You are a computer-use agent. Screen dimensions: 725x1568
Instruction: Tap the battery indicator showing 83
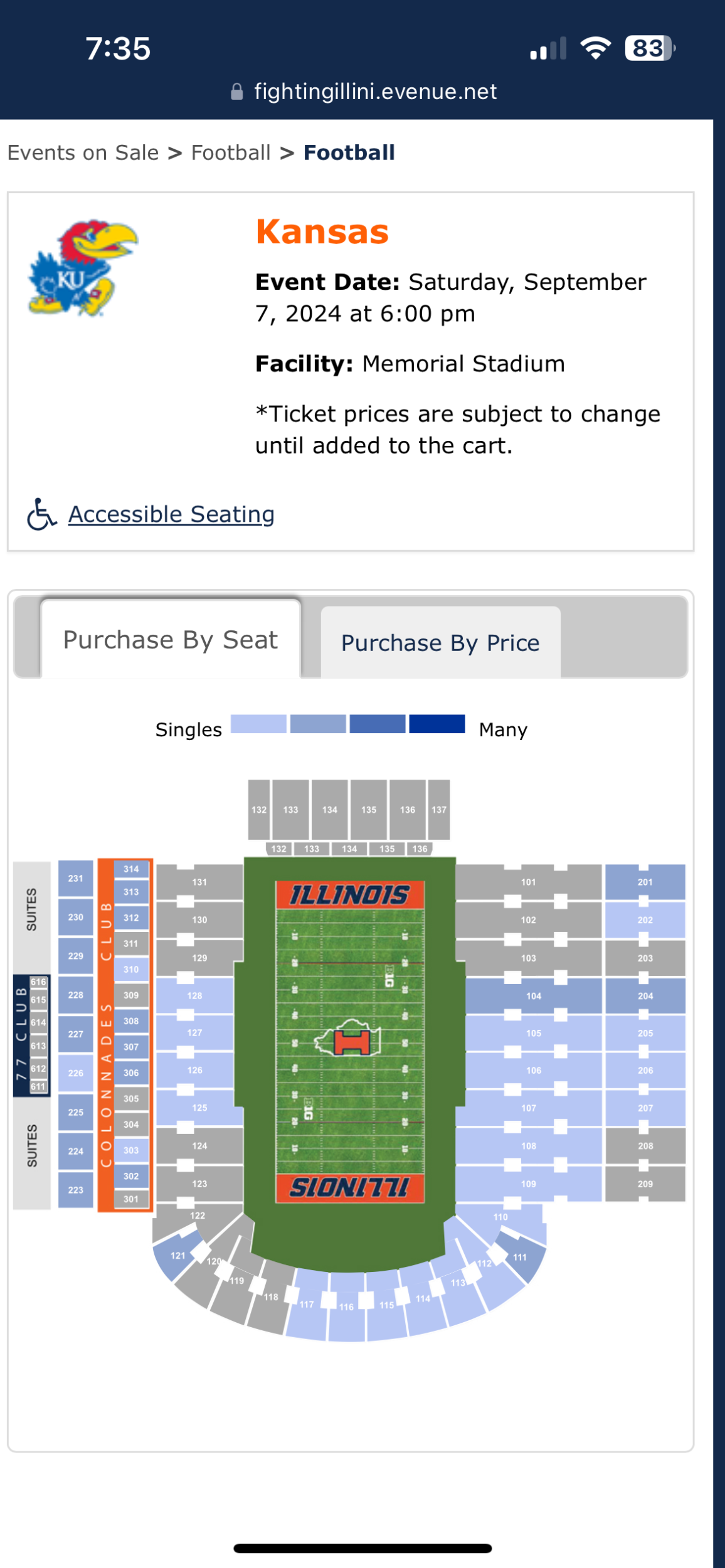pos(649,48)
